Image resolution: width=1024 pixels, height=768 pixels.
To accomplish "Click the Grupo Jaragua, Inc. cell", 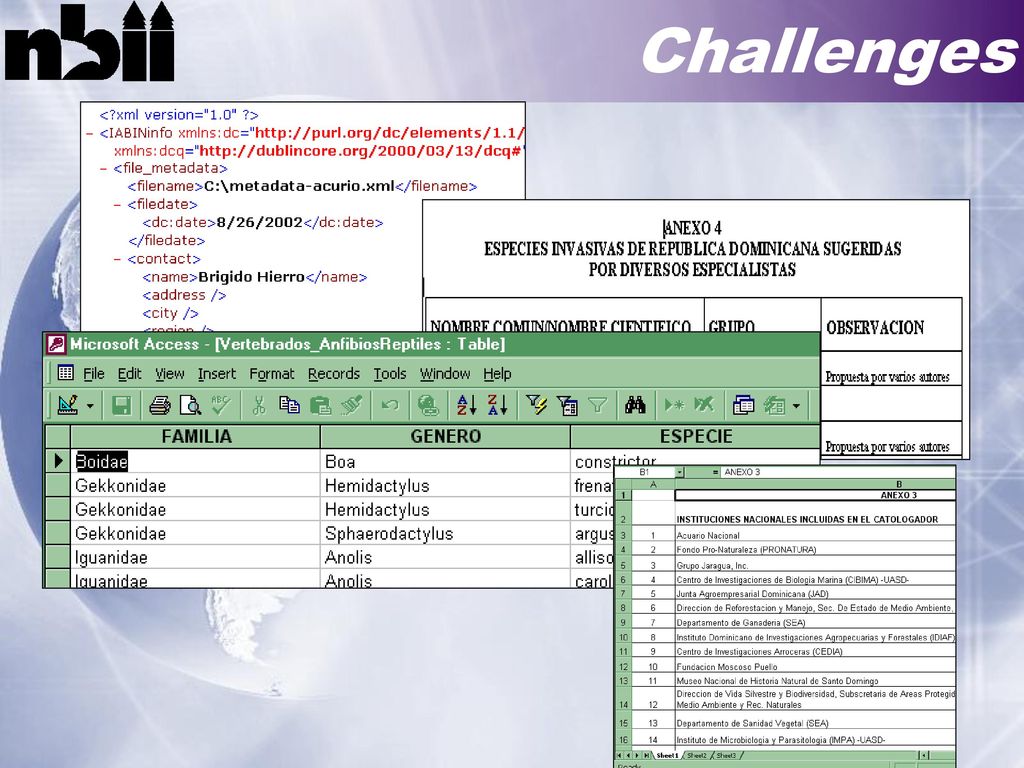I will (x=814, y=566).
